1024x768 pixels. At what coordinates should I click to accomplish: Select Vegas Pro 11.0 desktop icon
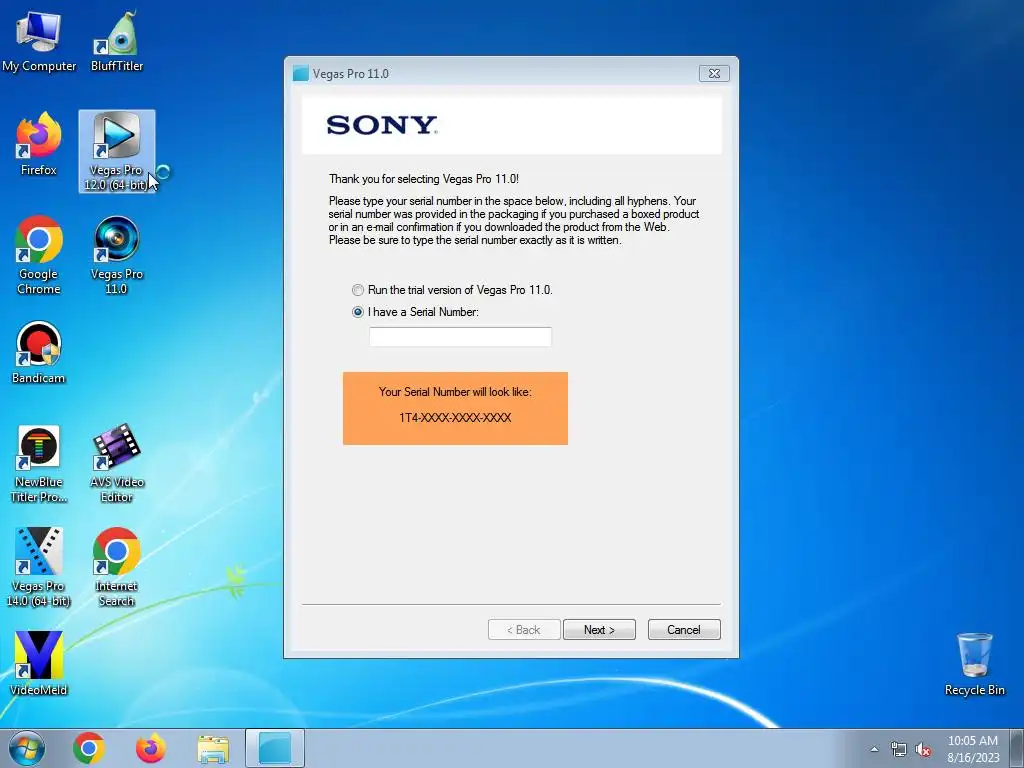(117, 255)
